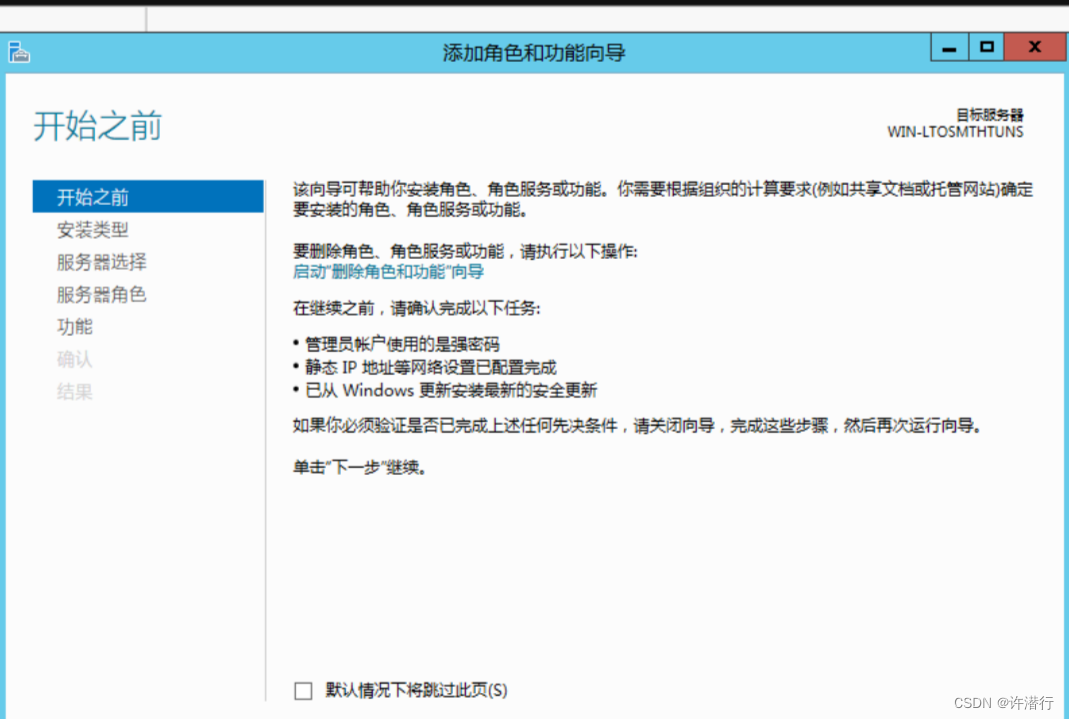Click the server name WIN-LTOSMTHTUNS

955,132
